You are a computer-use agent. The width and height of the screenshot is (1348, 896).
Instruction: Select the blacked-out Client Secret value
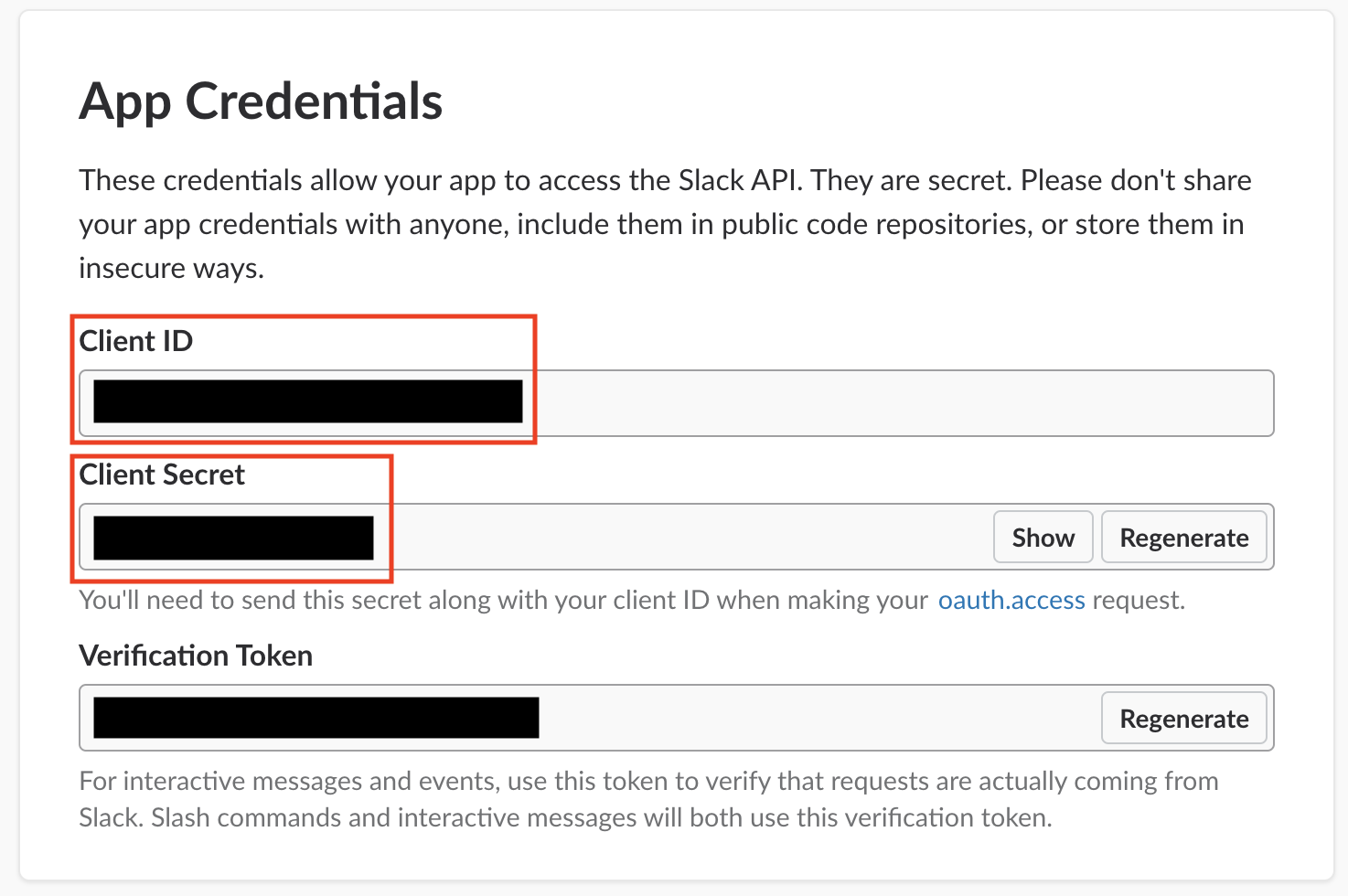(x=233, y=538)
